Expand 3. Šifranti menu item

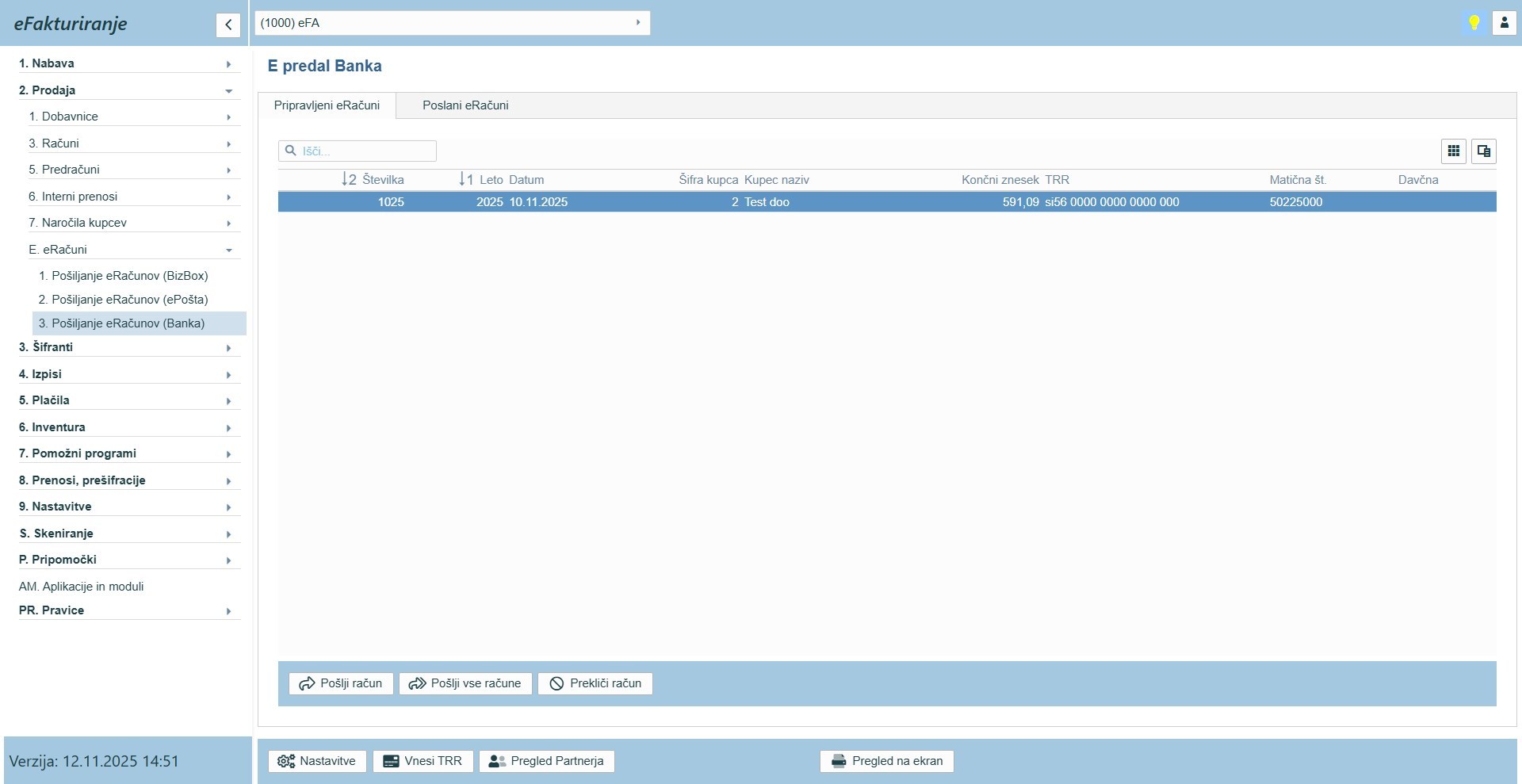[127, 347]
